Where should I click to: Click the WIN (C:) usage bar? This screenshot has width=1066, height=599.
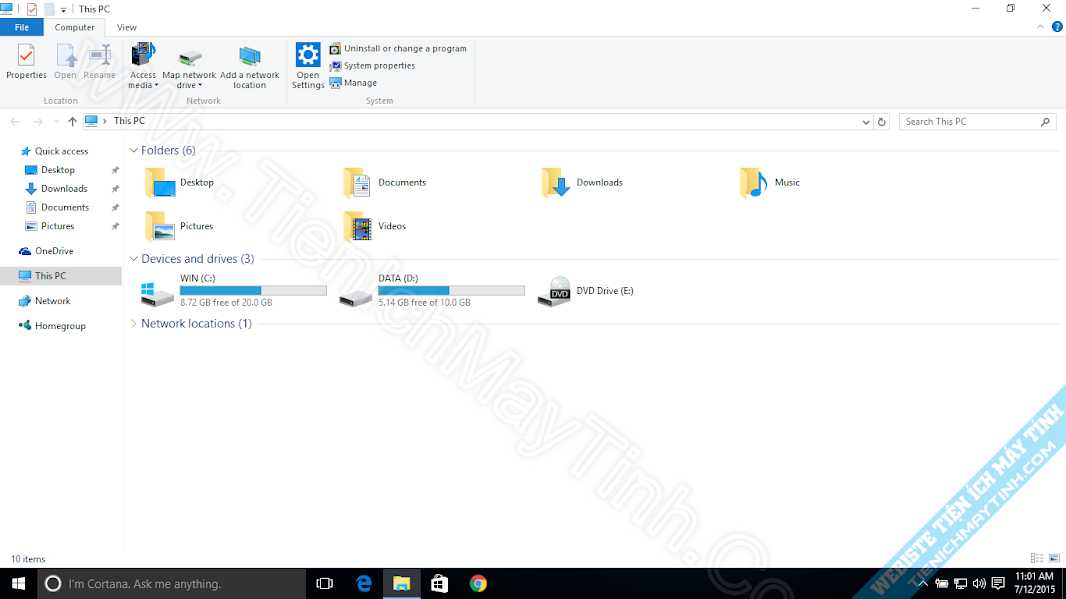click(x=253, y=290)
